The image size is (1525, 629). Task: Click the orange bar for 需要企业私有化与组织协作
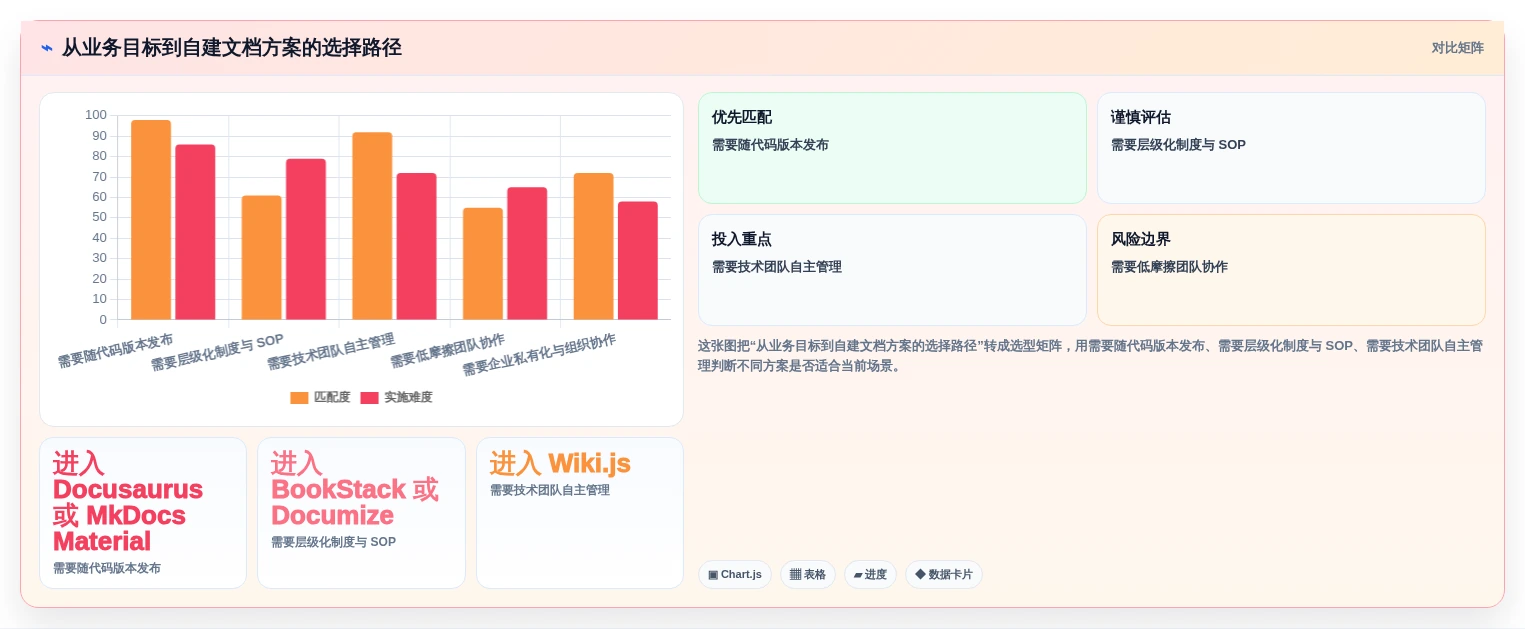coord(593,246)
